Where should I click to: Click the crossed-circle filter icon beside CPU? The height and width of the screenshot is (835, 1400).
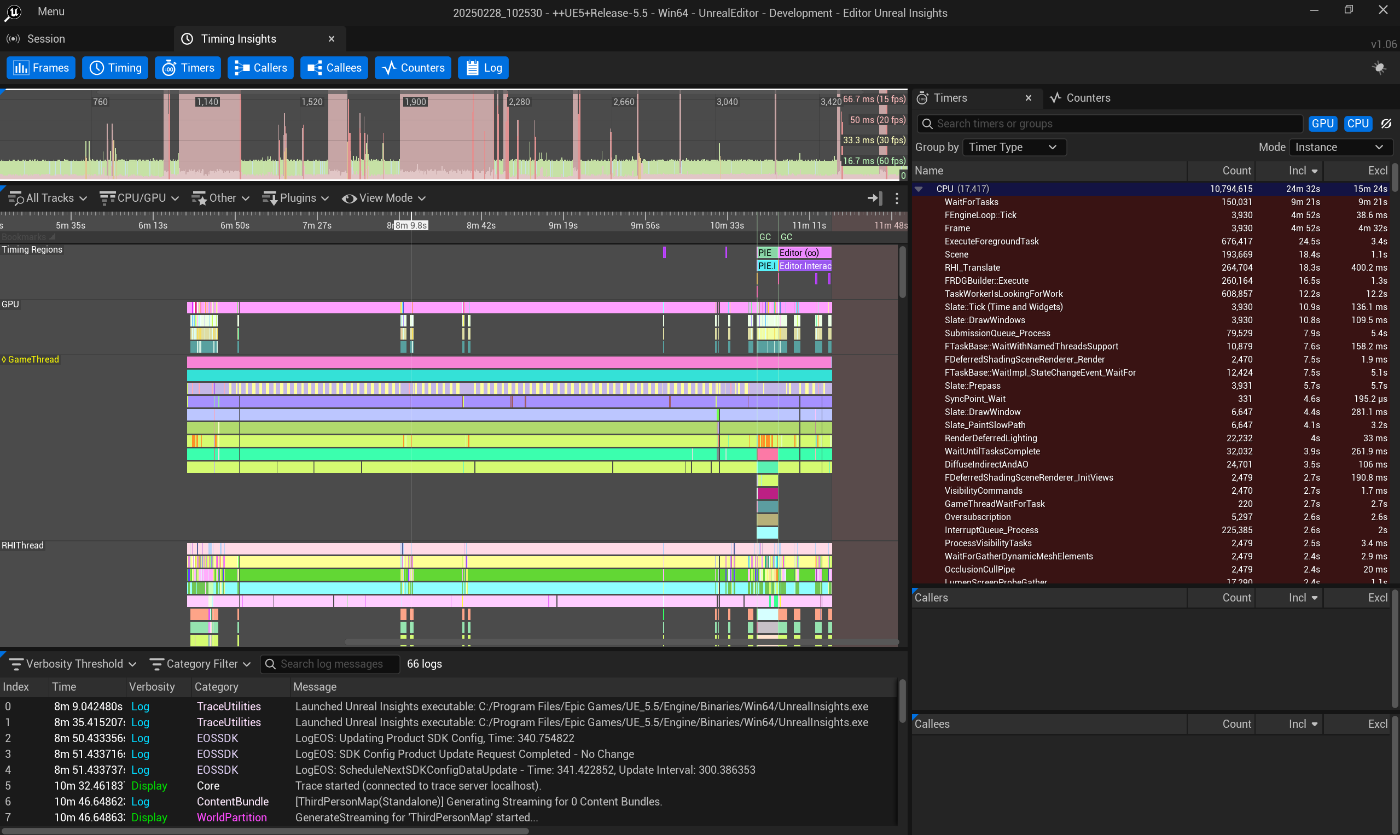1386,123
